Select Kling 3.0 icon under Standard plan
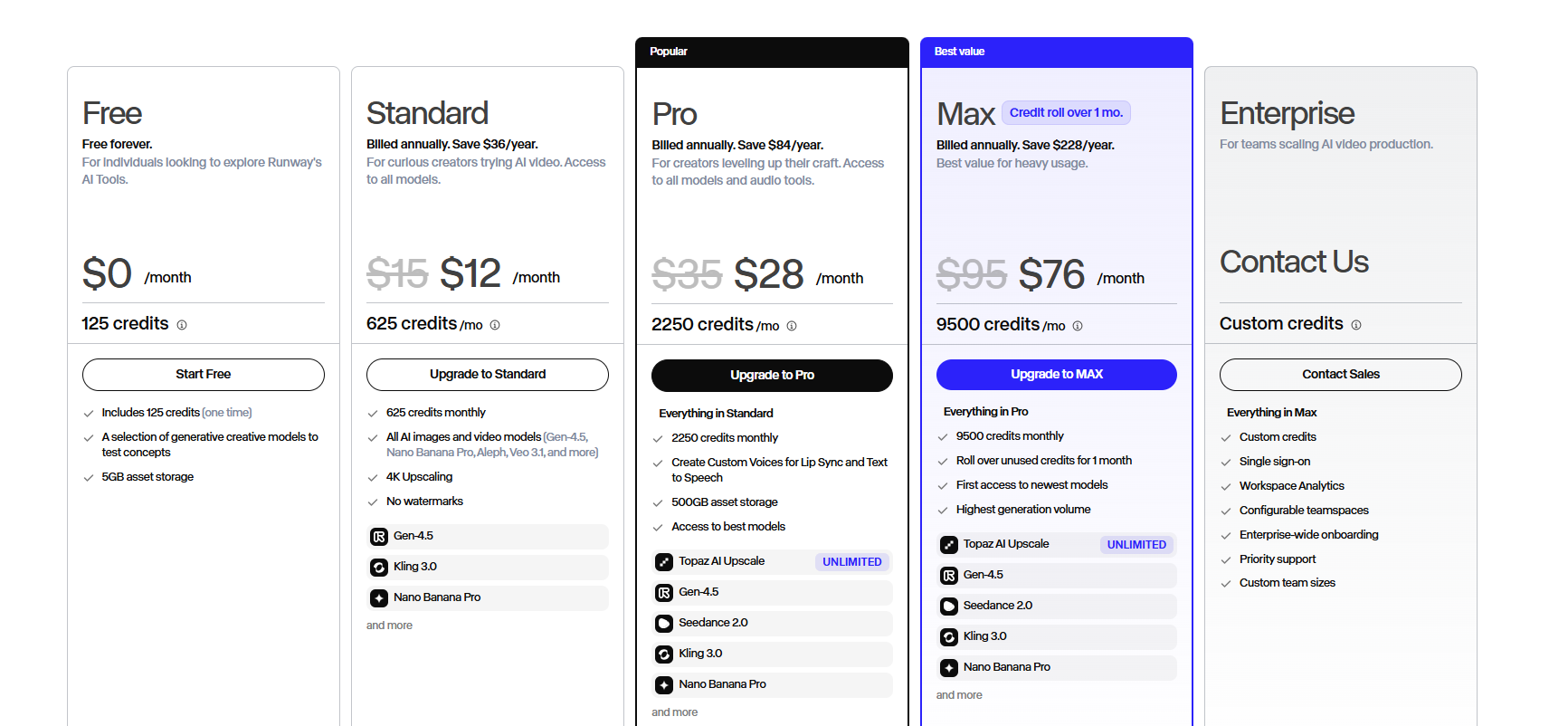 379,568
